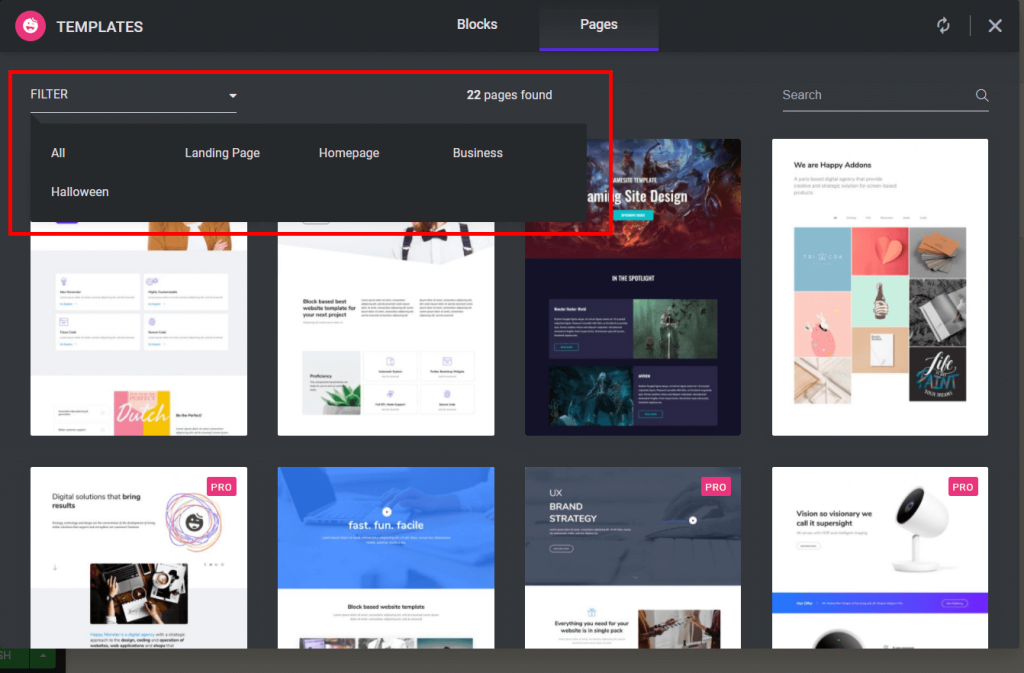The height and width of the screenshot is (673, 1024).
Task: Switch to the Pages tab
Action: click(x=599, y=25)
